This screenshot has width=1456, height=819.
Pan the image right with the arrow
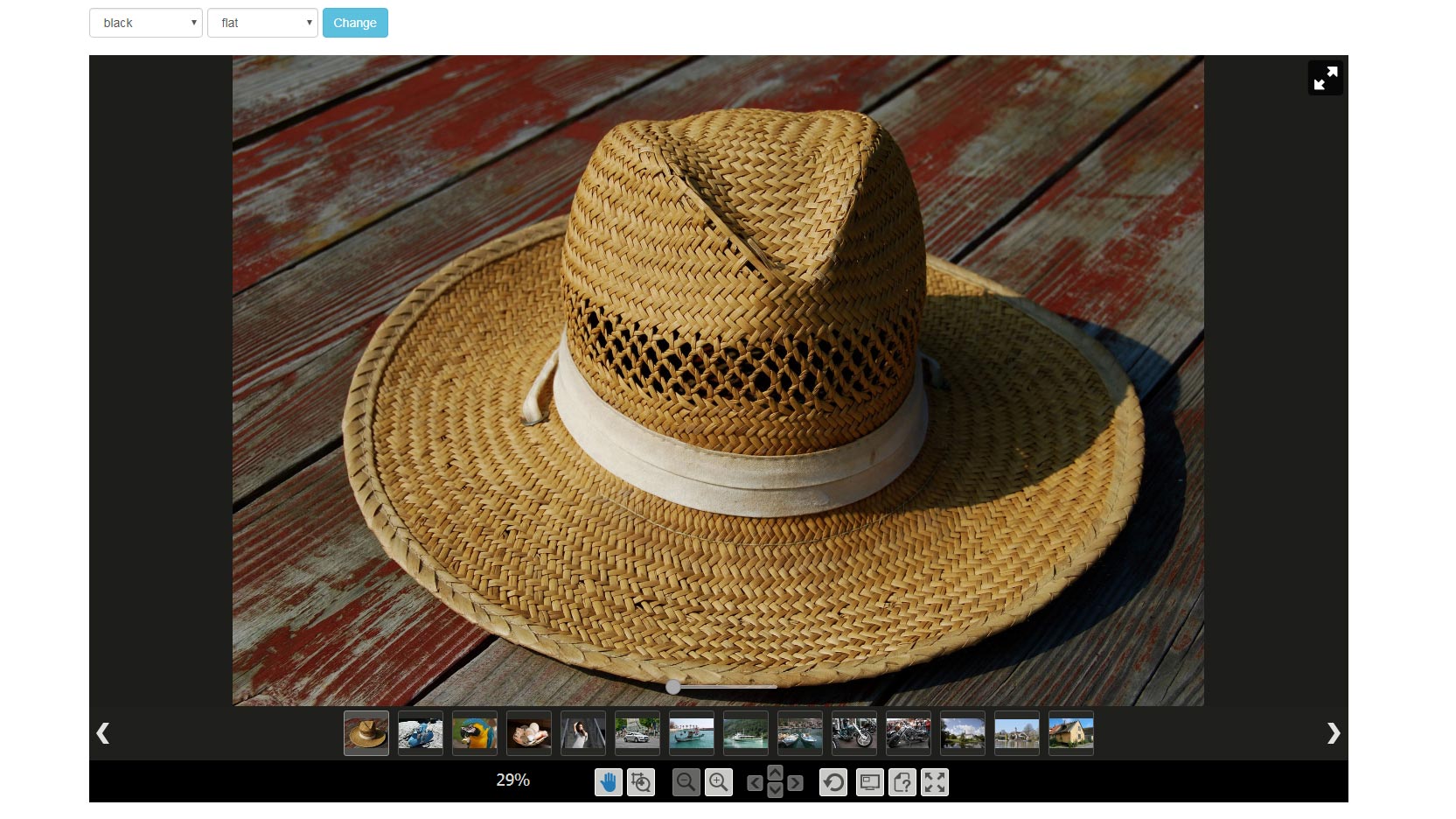click(795, 783)
